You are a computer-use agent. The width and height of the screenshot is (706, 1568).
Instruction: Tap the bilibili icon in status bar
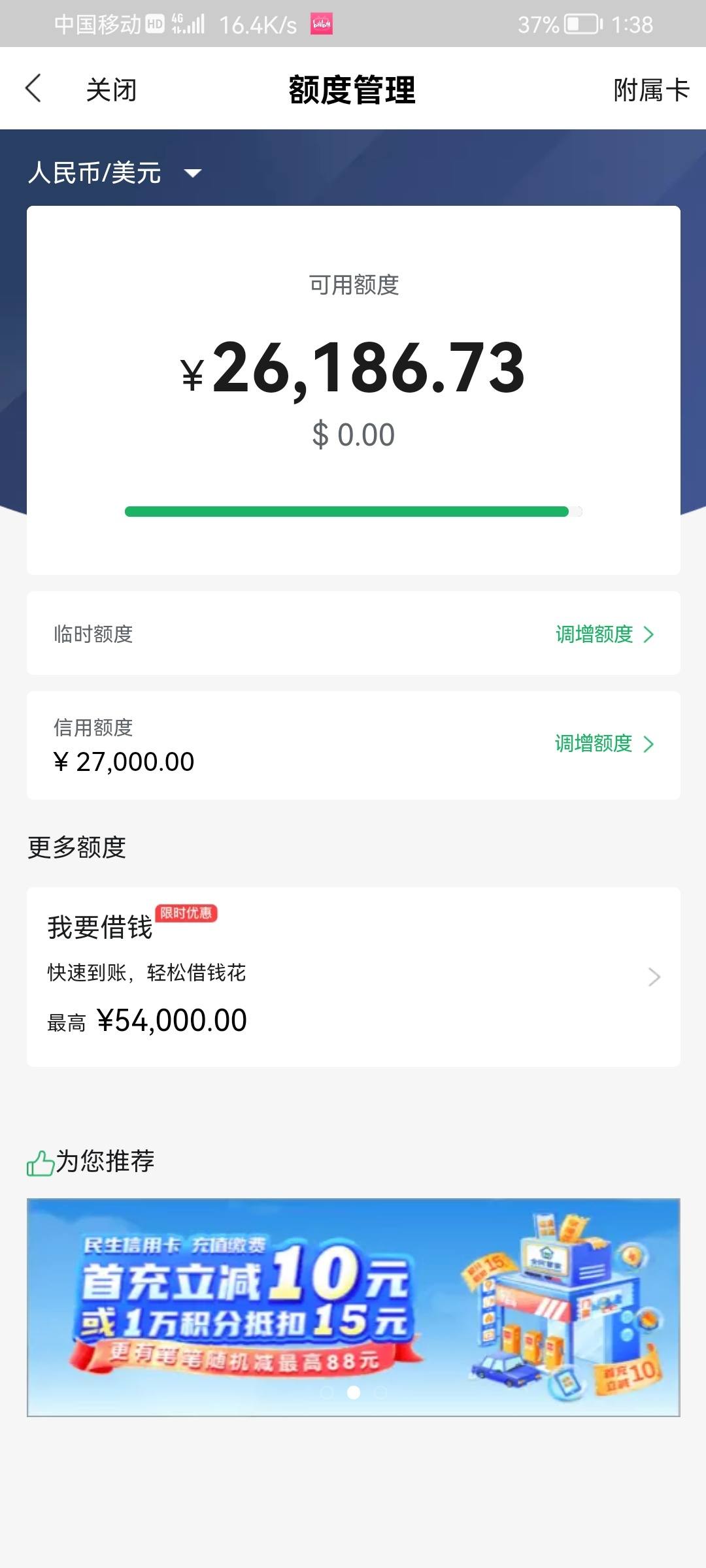tap(321, 24)
